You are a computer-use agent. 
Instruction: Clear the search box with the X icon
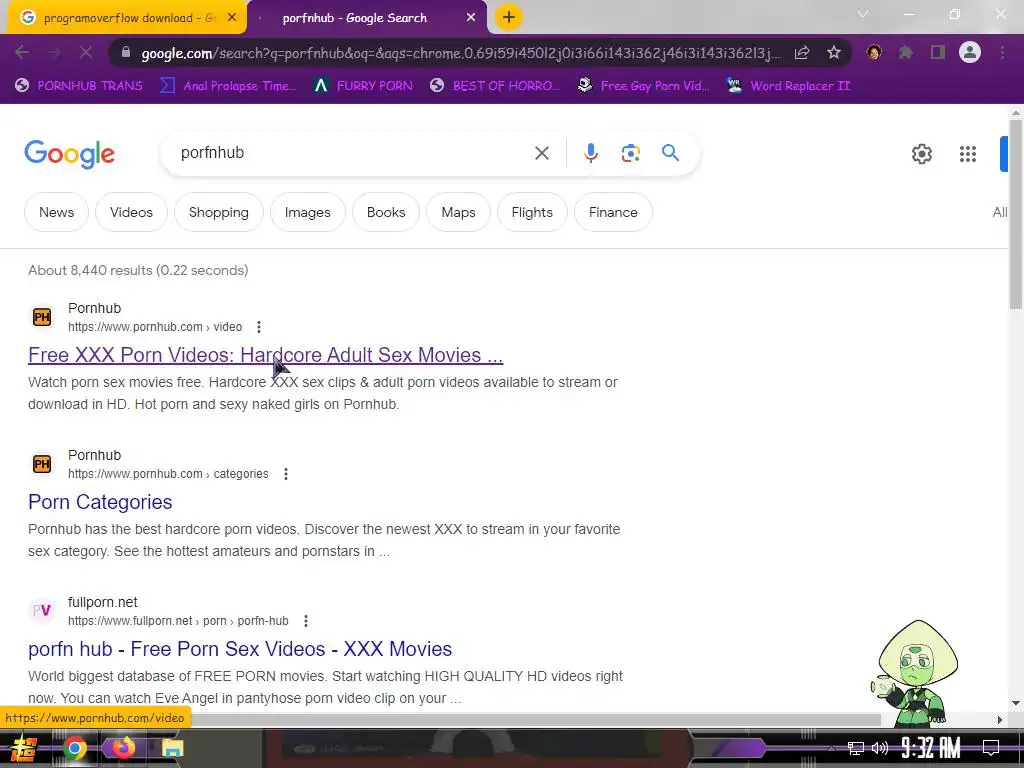(541, 153)
